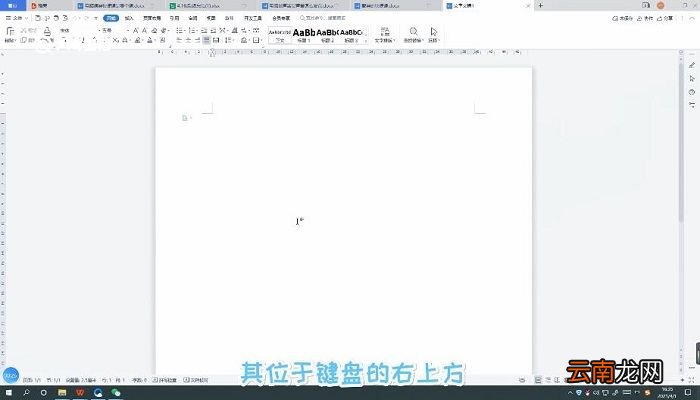The image size is (700, 400).
Task: Open a new tab with plus button
Action: [541, 5]
